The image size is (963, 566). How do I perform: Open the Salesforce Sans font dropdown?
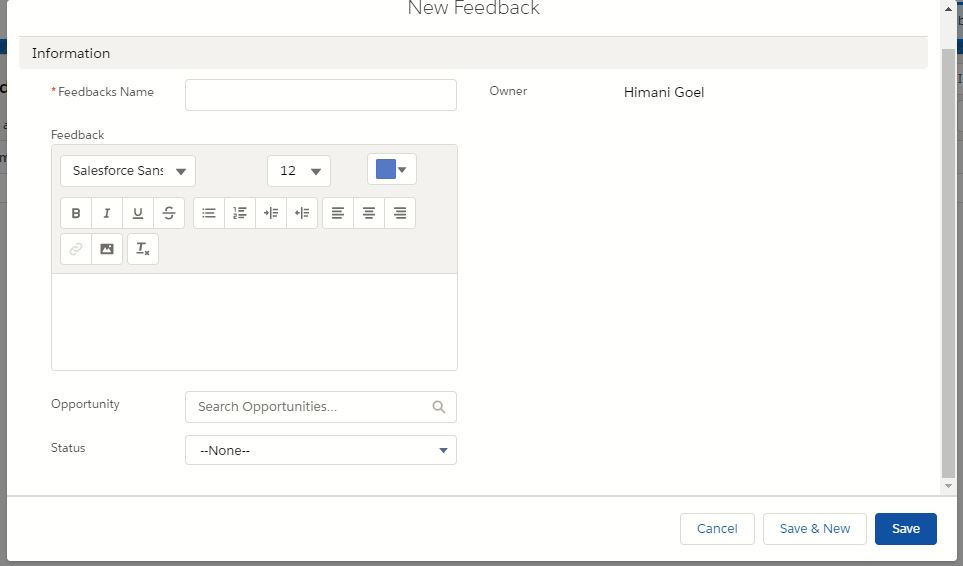click(x=128, y=171)
